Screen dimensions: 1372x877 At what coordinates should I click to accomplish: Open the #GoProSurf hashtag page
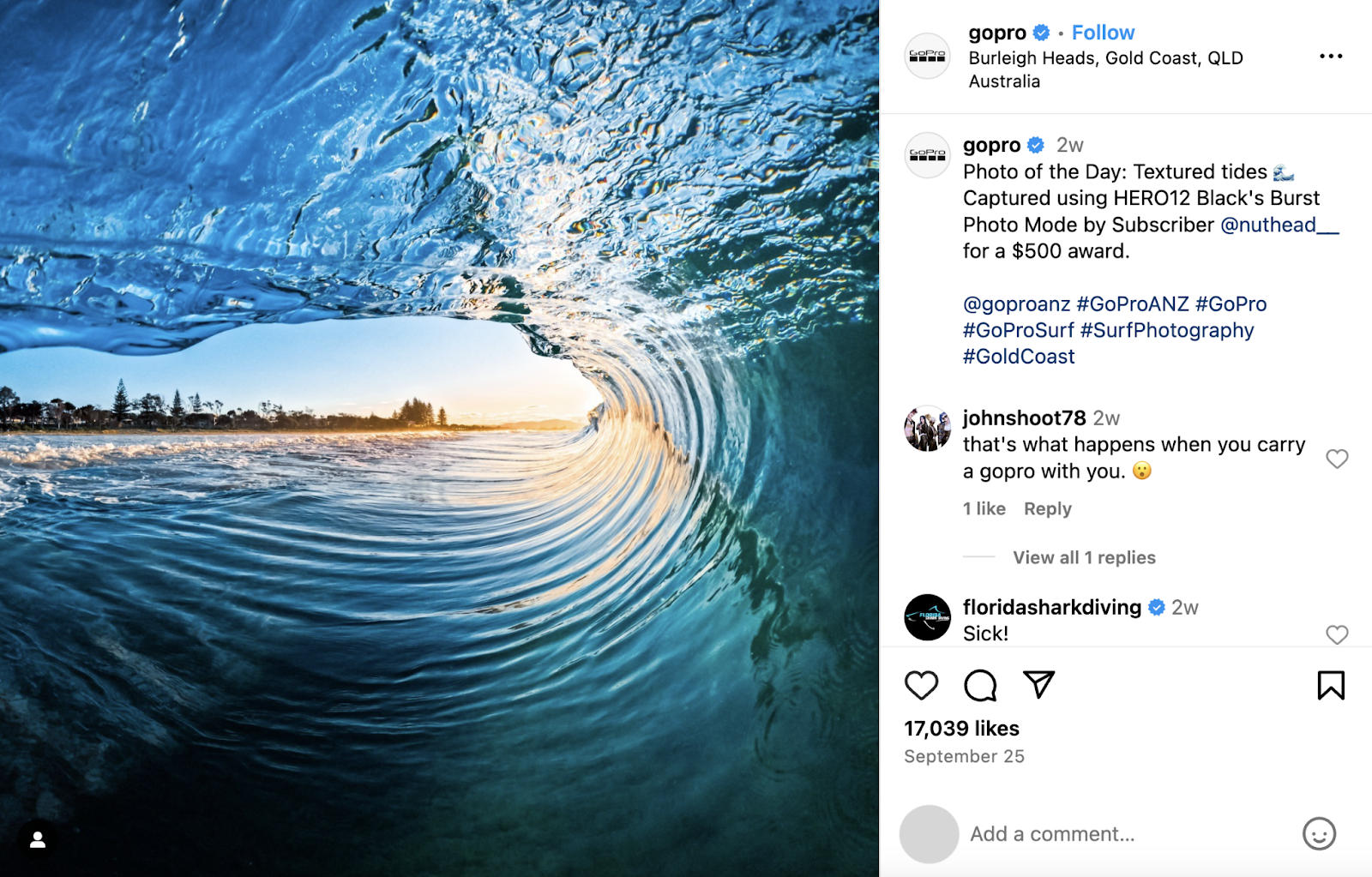click(x=1019, y=330)
